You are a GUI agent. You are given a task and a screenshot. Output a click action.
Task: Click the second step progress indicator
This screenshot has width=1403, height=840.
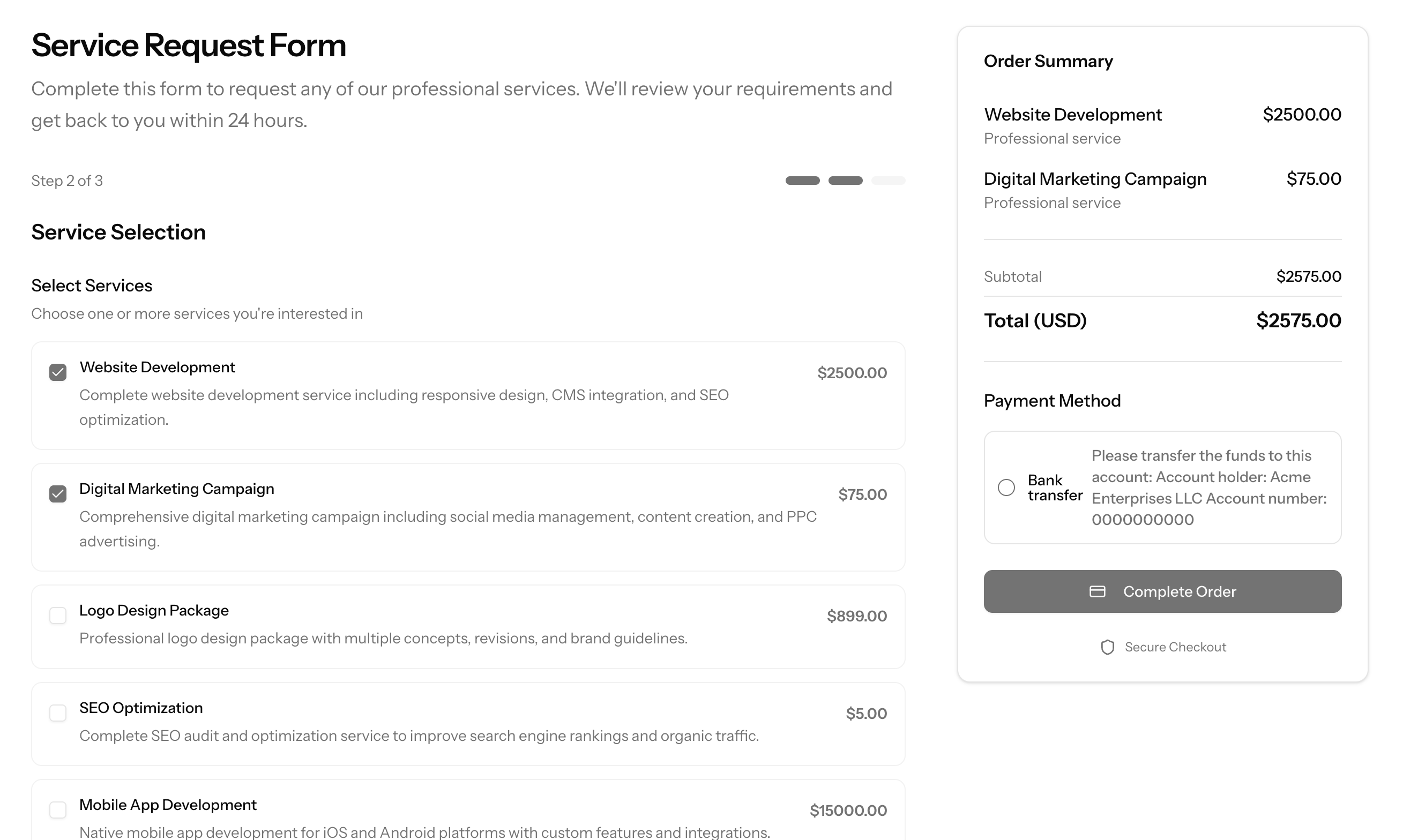845,181
